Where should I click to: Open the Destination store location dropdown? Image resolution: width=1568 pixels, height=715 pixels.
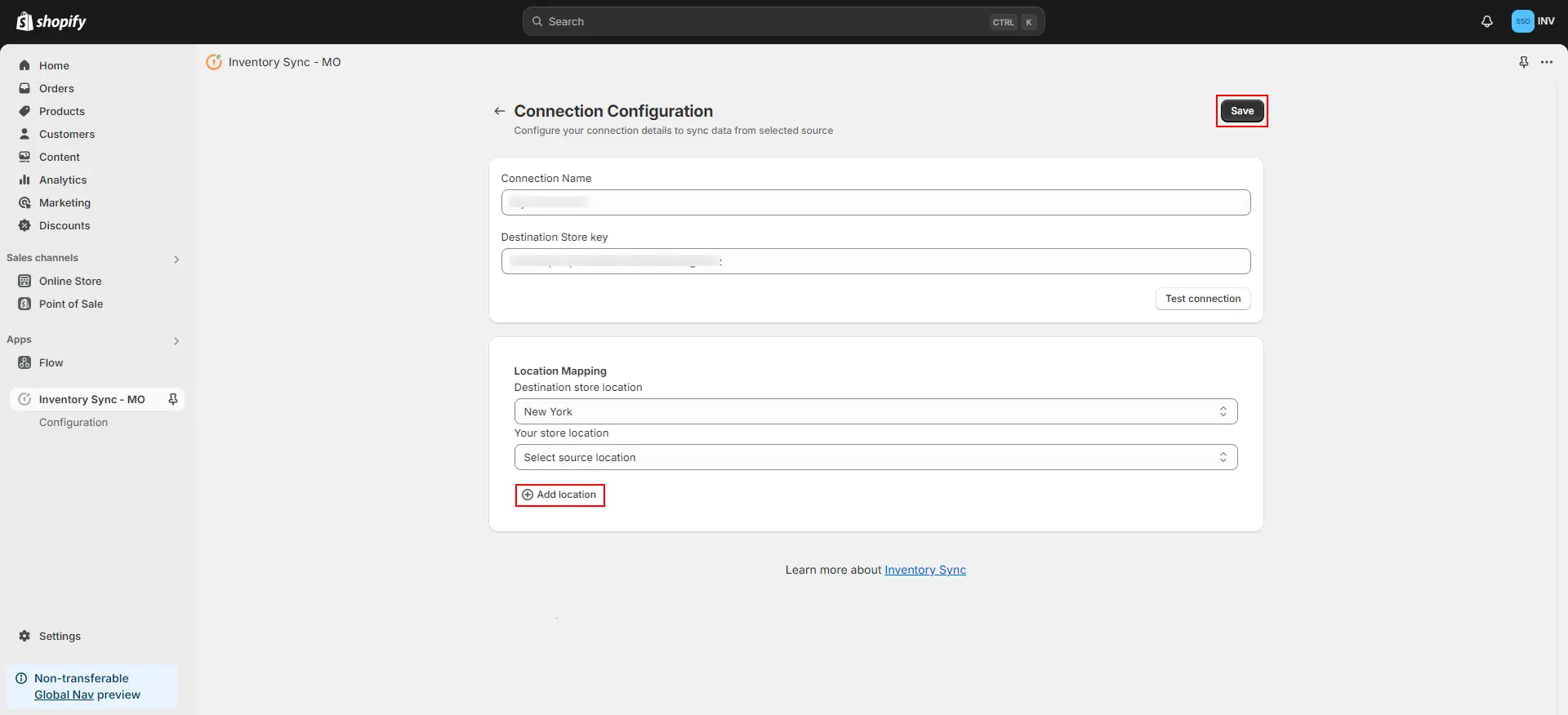tap(875, 411)
